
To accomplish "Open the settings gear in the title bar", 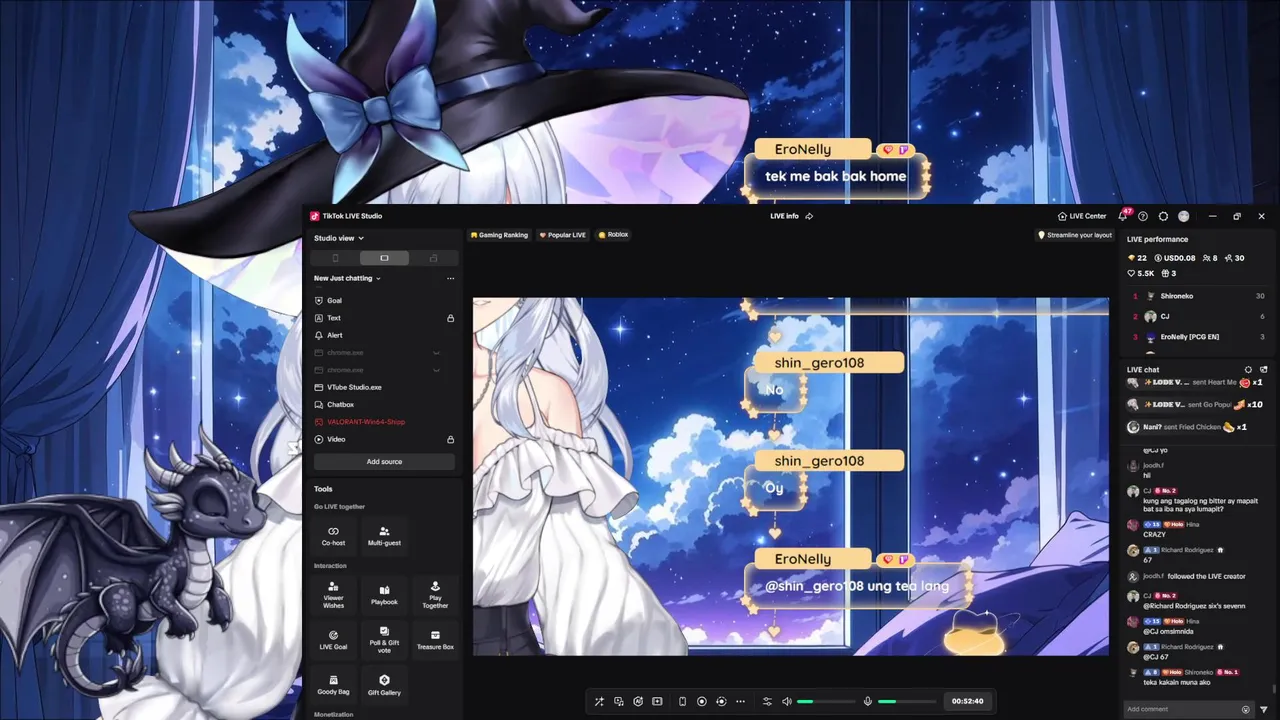I will click(1163, 216).
